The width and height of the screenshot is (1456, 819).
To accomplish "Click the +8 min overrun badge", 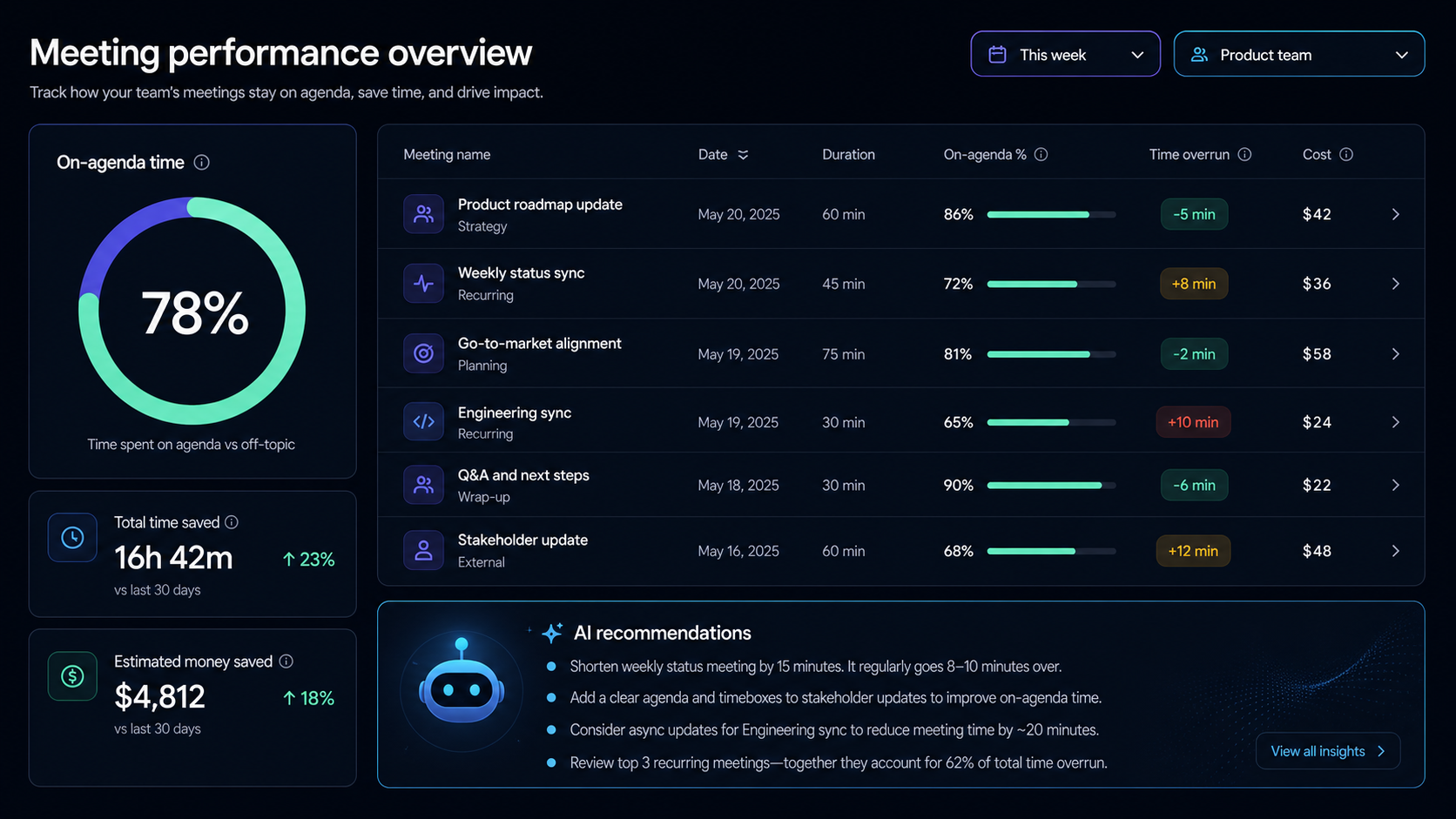I will [1194, 284].
